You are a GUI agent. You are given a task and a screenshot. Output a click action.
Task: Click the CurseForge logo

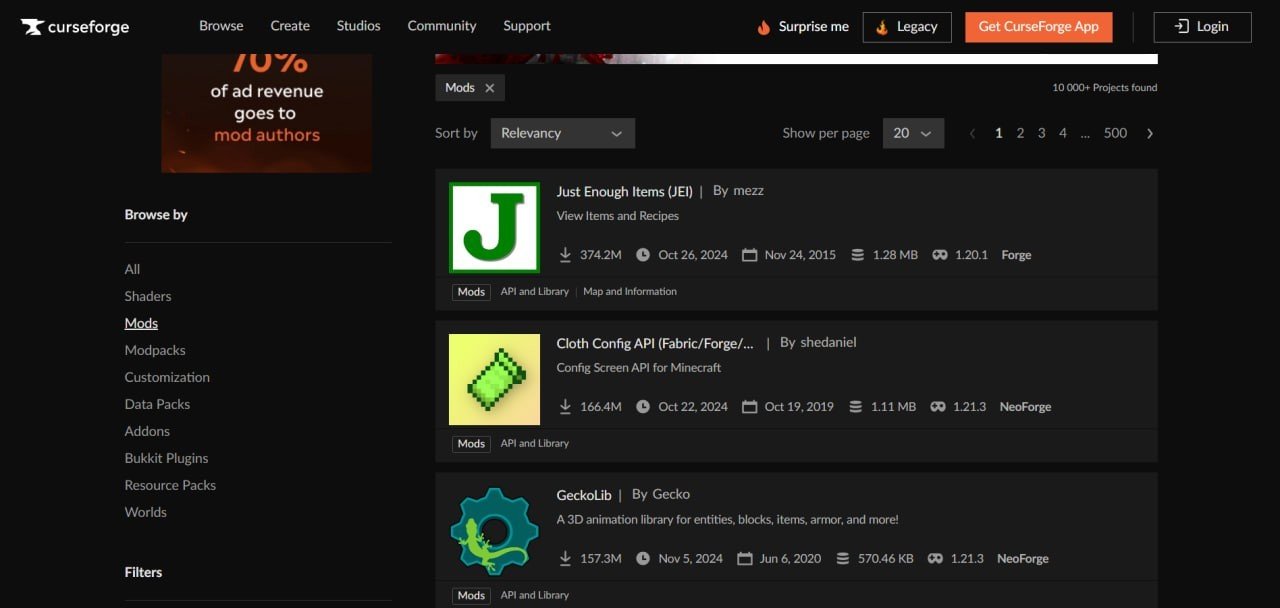75,27
